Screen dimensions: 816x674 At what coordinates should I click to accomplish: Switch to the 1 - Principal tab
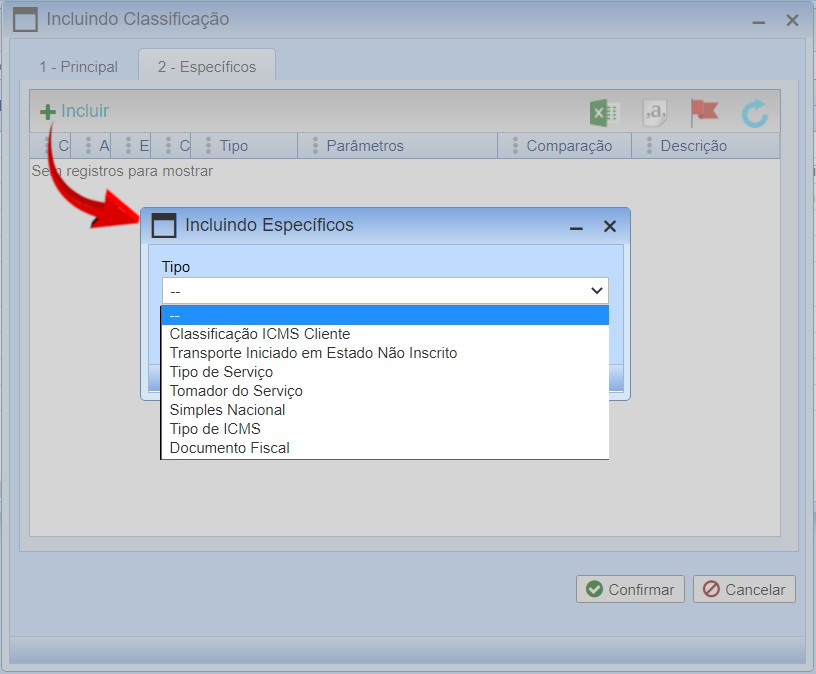point(78,67)
